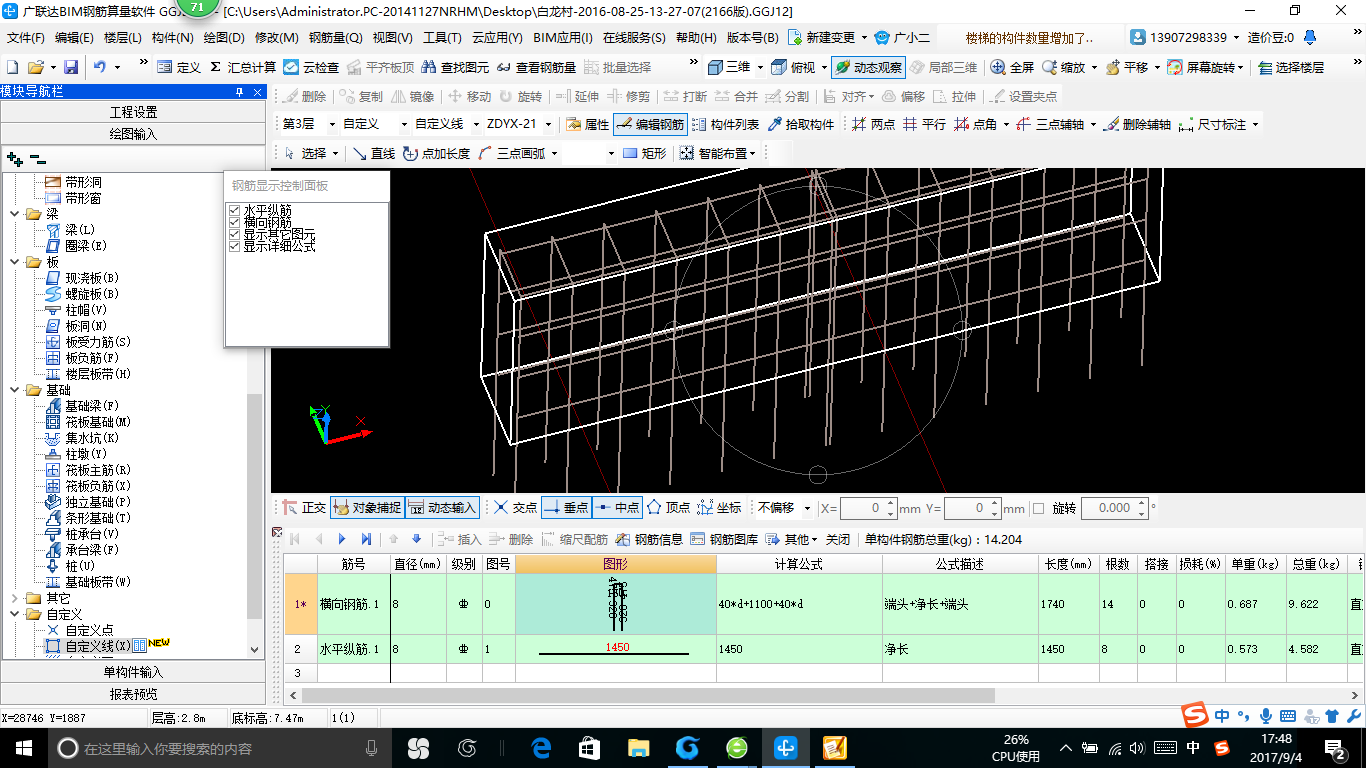Open 属性 properties panel
The image size is (1366, 768).
pyautogui.click(x=587, y=124)
